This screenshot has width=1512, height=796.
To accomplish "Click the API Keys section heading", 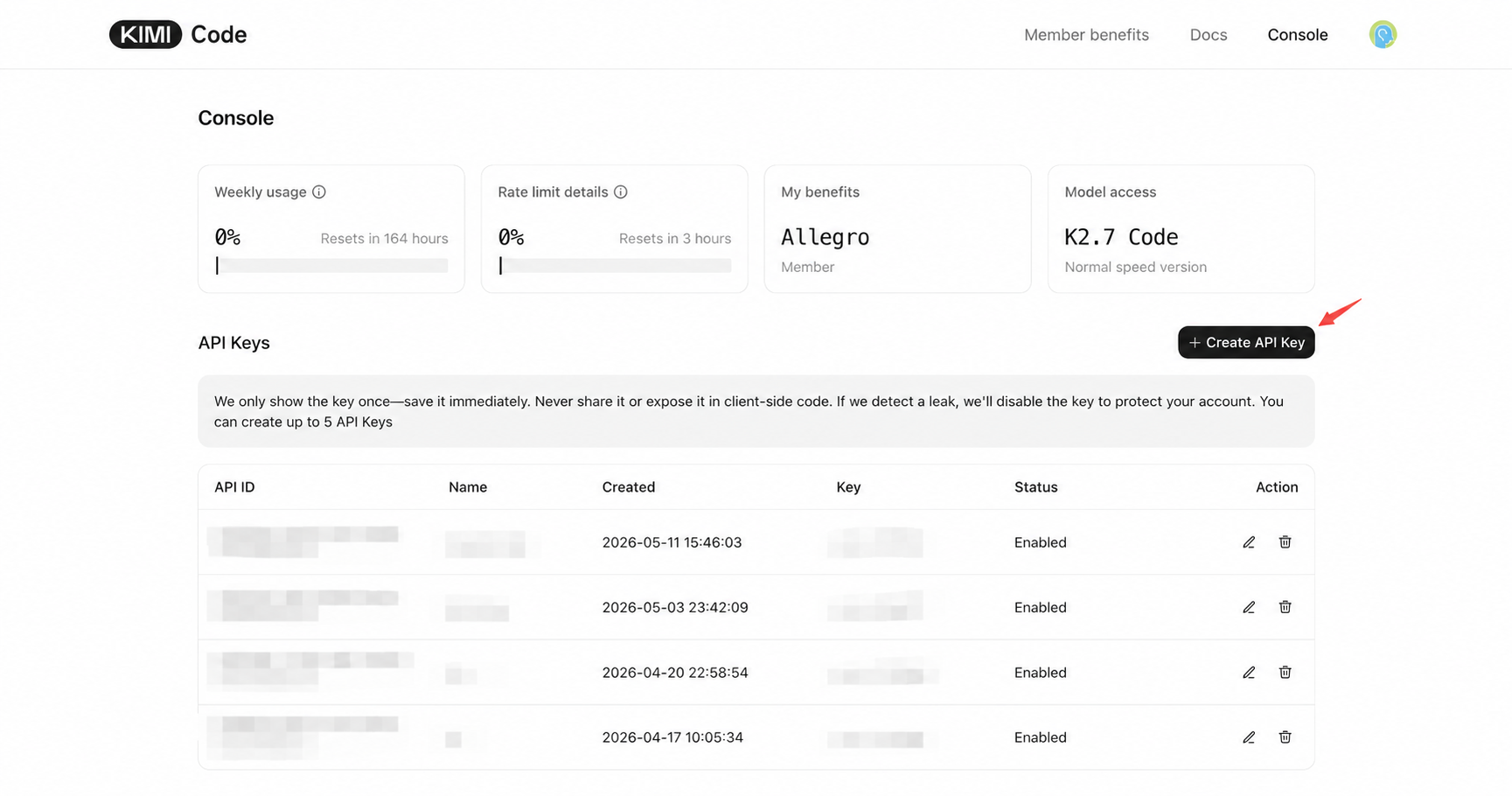I will [x=233, y=343].
